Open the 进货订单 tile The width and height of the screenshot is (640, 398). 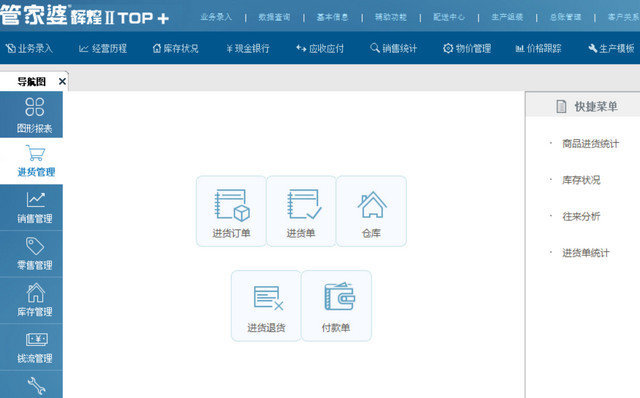(231, 211)
